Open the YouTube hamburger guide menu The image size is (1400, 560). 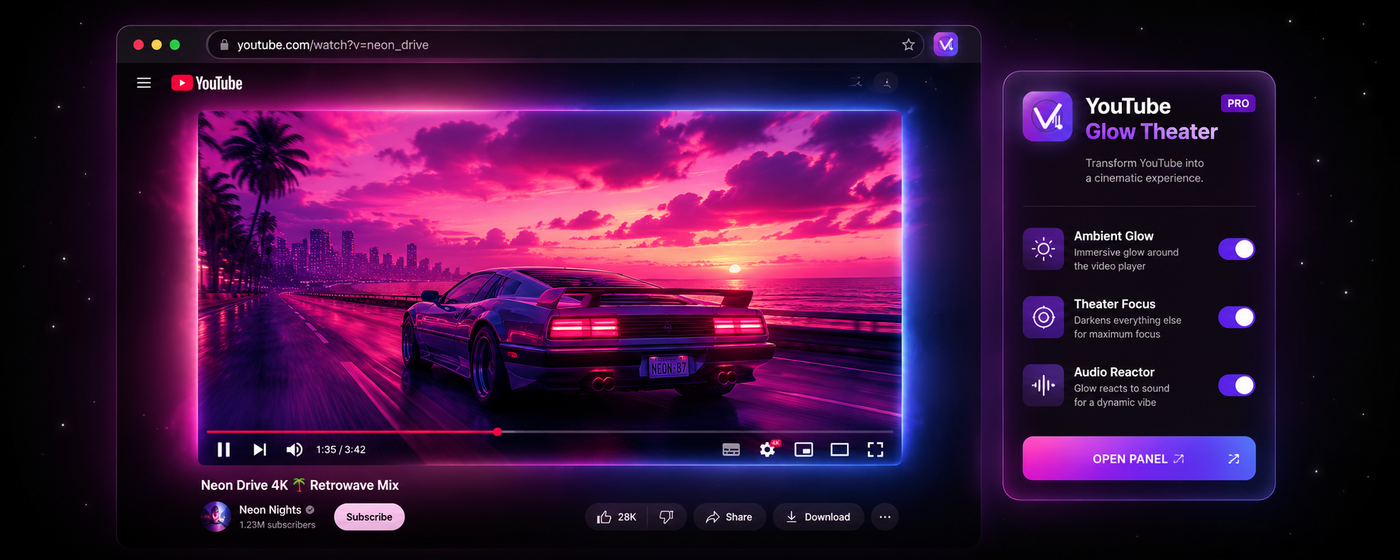pos(144,83)
